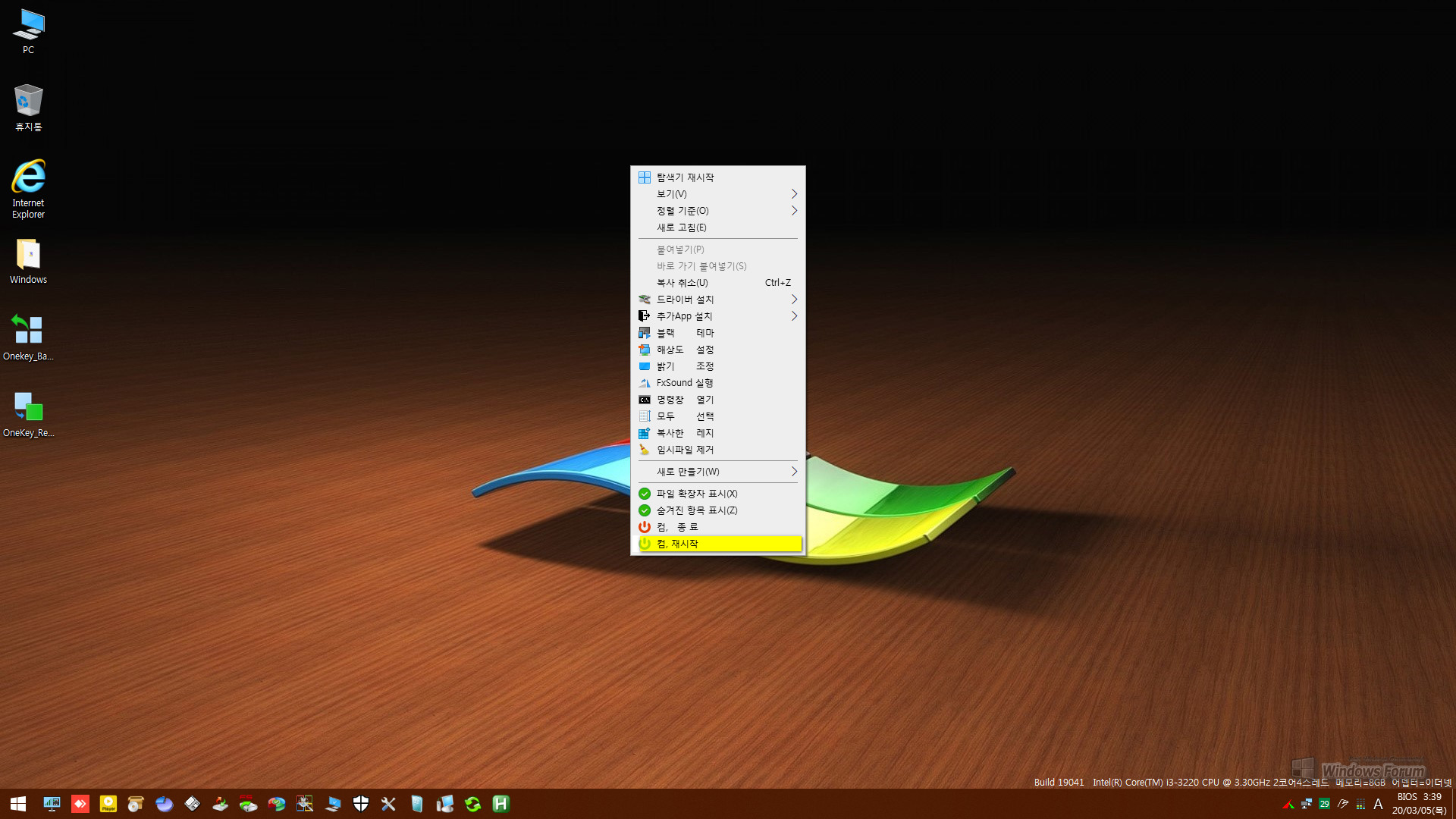Image resolution: width=1456 pixels, height=819 pixels.
Task: Toggle 숨겨진 항목 표시(Z) option
Action: click(717, 510)
